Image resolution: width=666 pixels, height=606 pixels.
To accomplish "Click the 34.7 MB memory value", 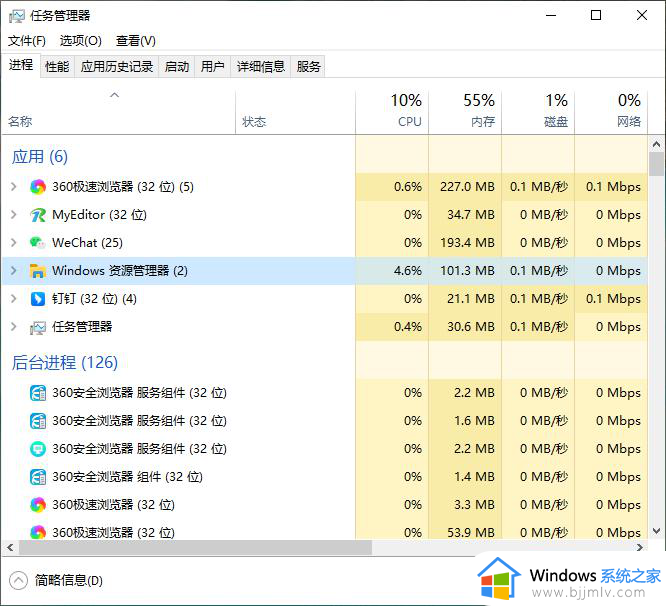I will pos(471,215).
